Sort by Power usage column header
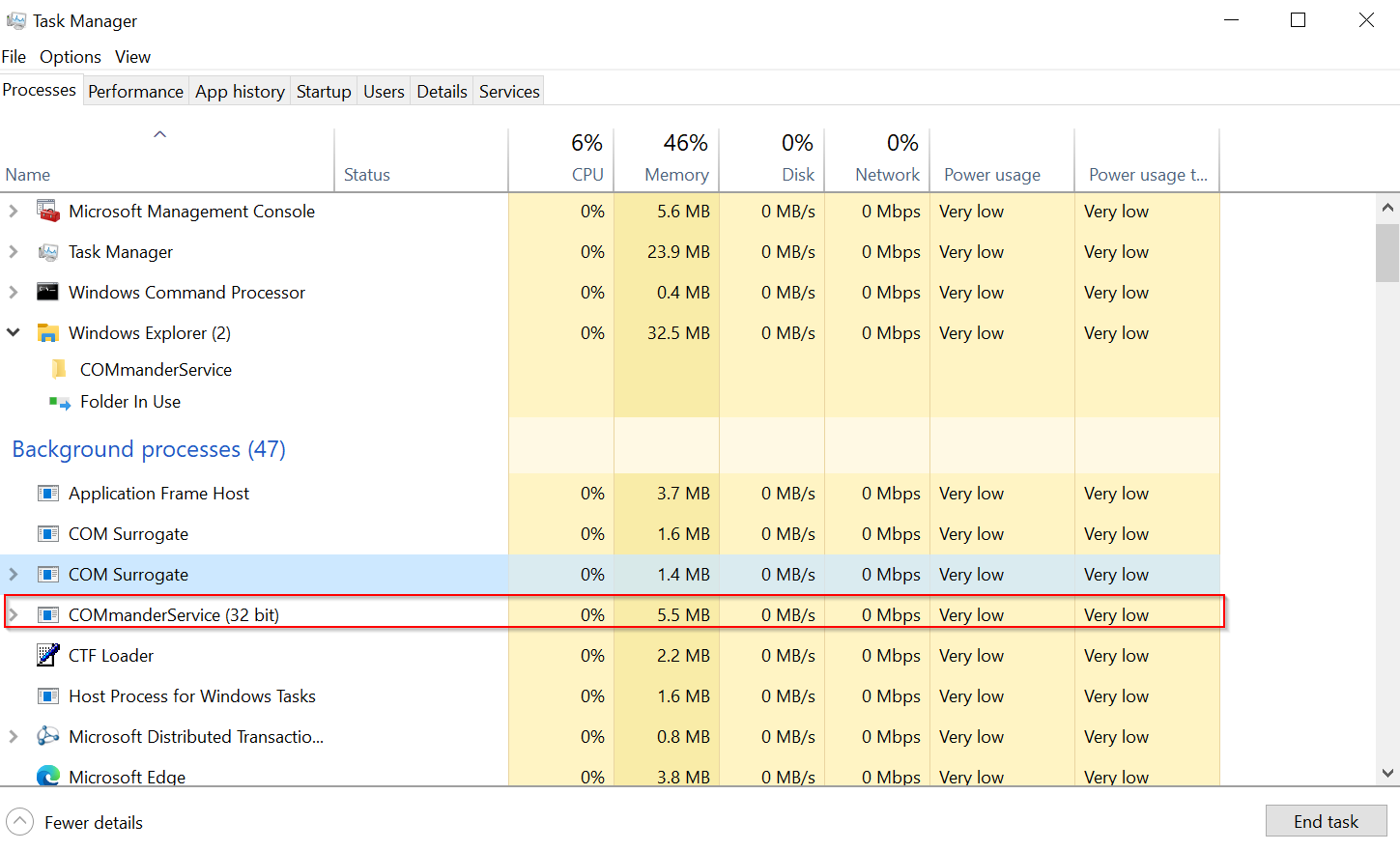This screenshot has width=1400, height=851. 1002,159
